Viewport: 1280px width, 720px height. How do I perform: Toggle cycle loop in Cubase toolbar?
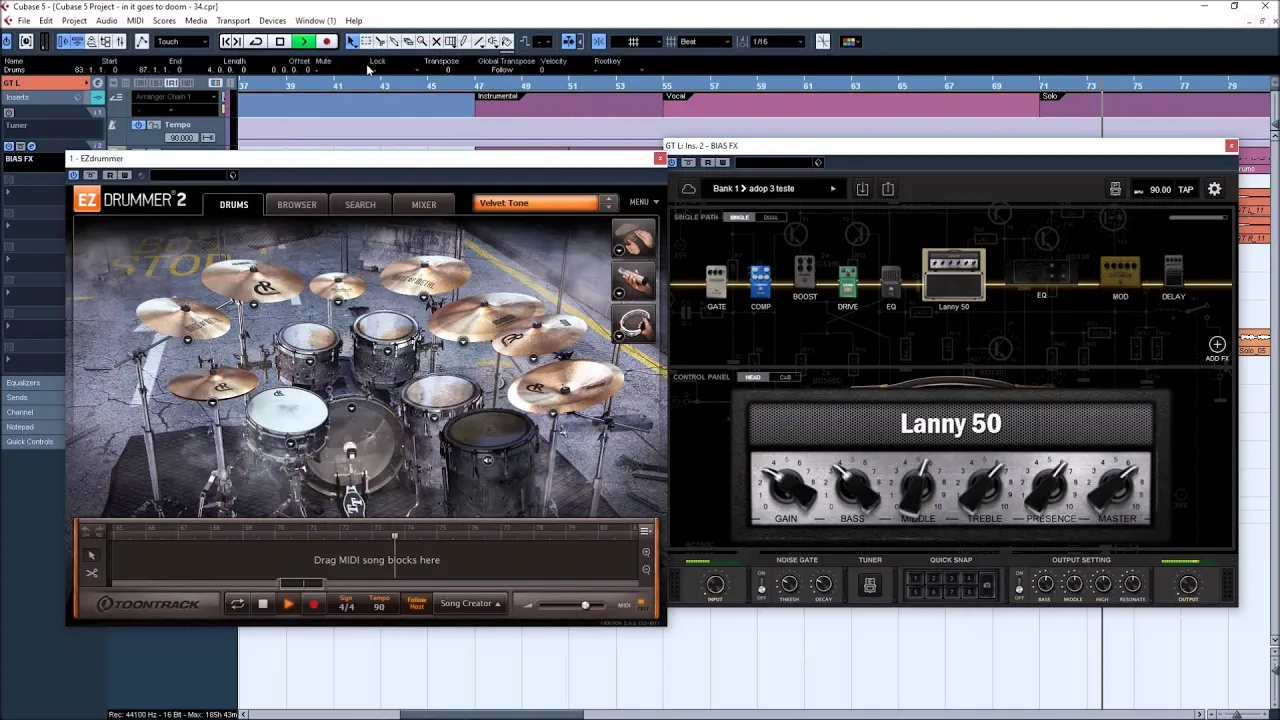point(256,42)
